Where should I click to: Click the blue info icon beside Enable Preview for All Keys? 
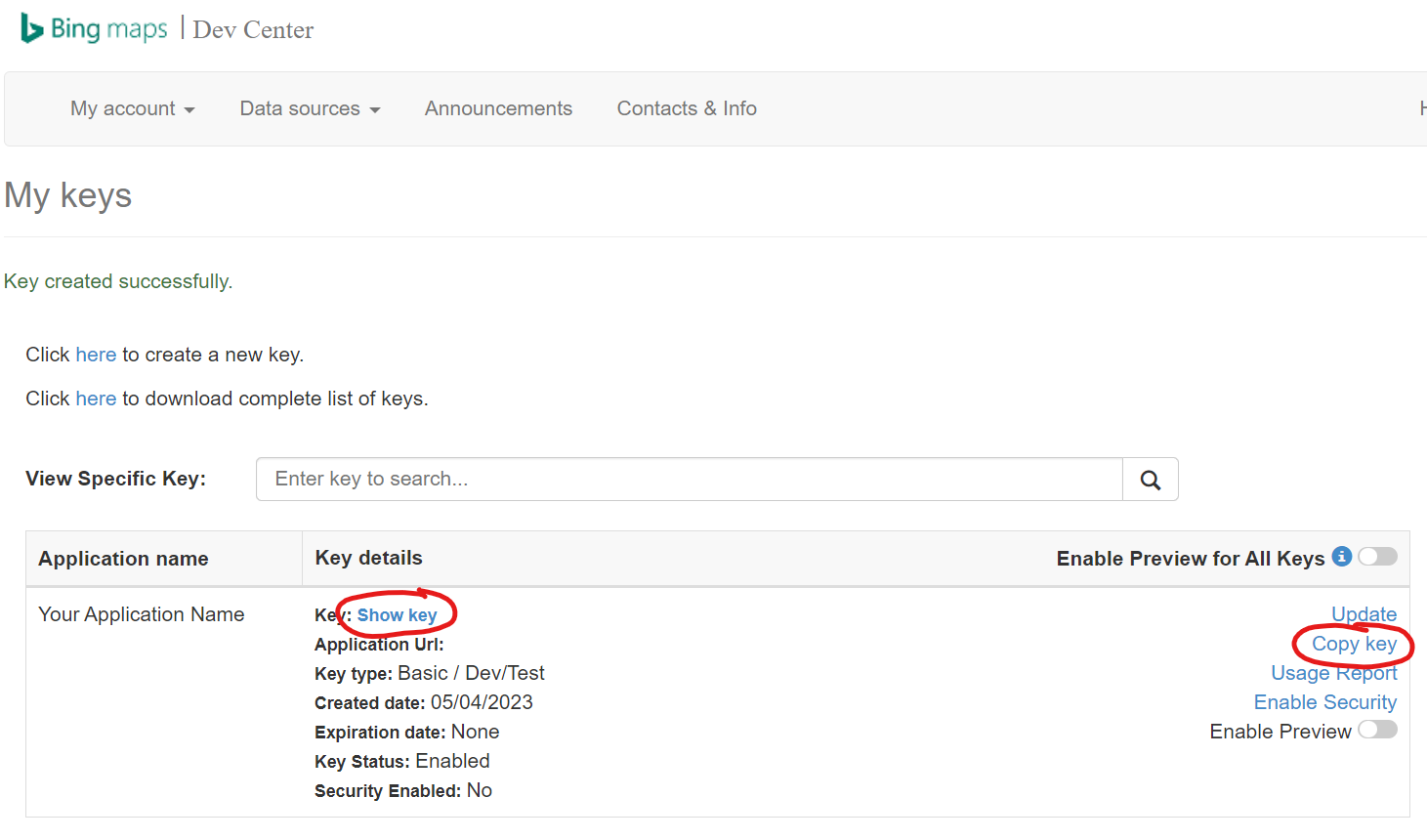pyautogui.click(x=1341, y=557)
